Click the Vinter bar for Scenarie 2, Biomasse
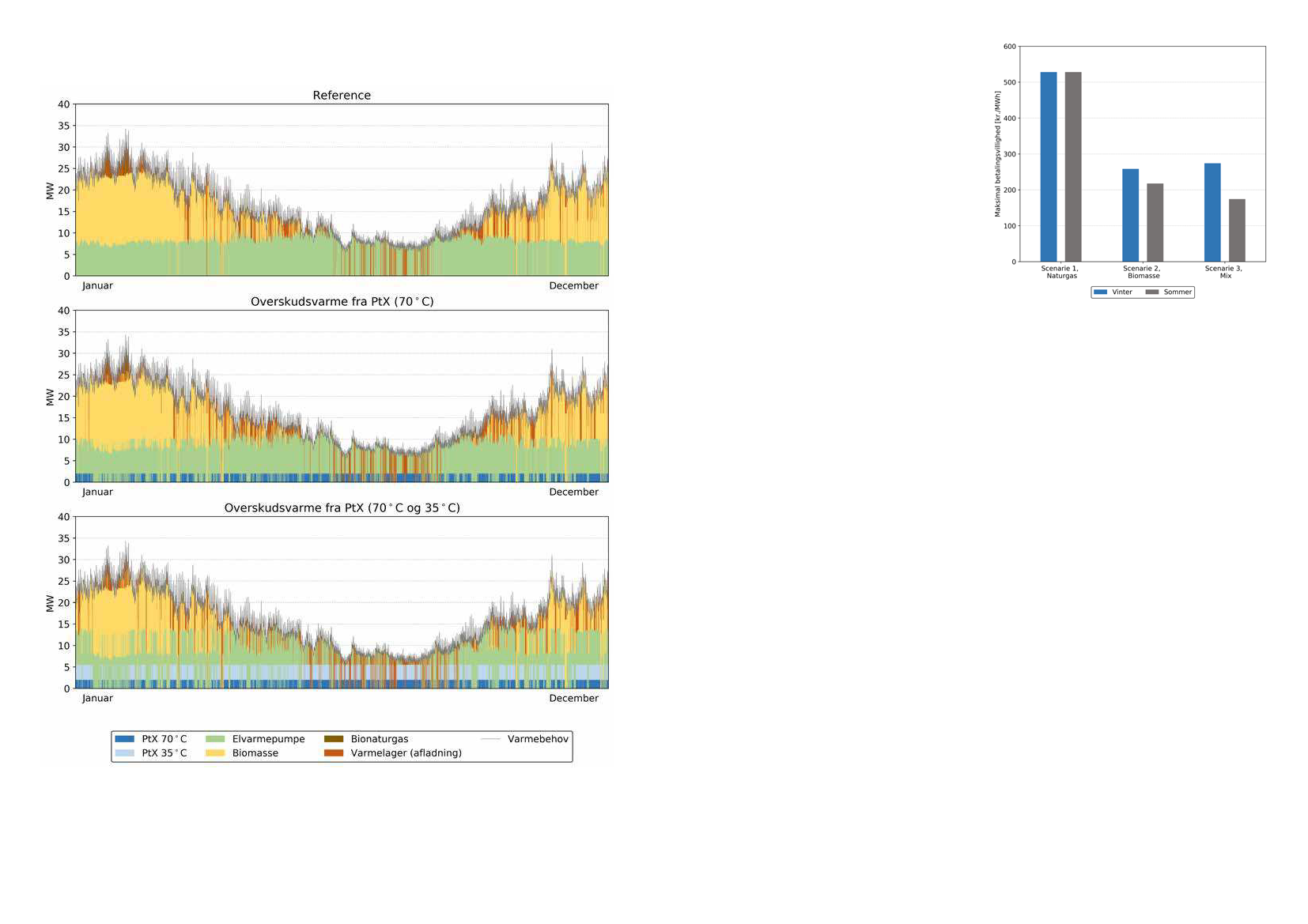This screenshot has width=1308, height=924. coord(1131,216)
